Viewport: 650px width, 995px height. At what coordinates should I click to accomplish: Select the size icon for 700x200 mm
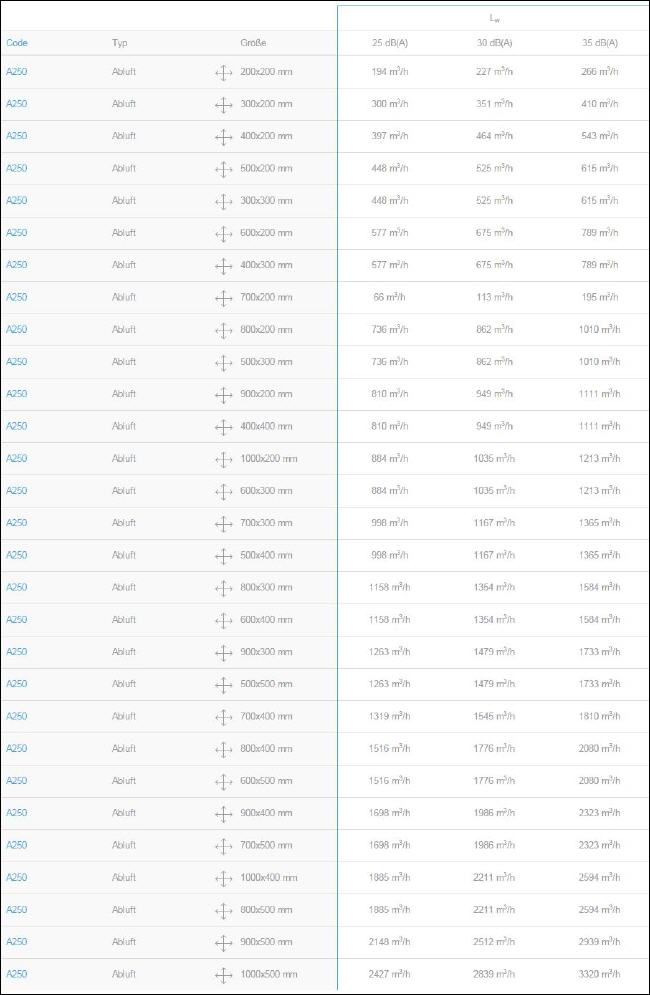click(223, 298)
